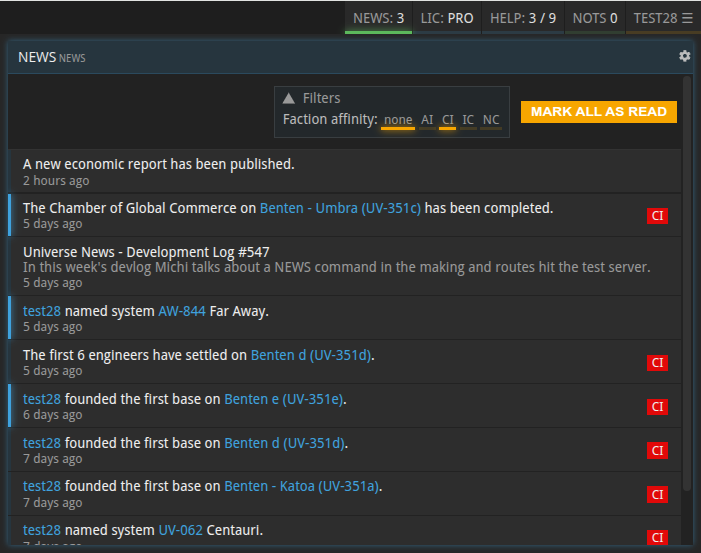
Task: Click CI badge on Katoa news
Action: coord(657,494)
